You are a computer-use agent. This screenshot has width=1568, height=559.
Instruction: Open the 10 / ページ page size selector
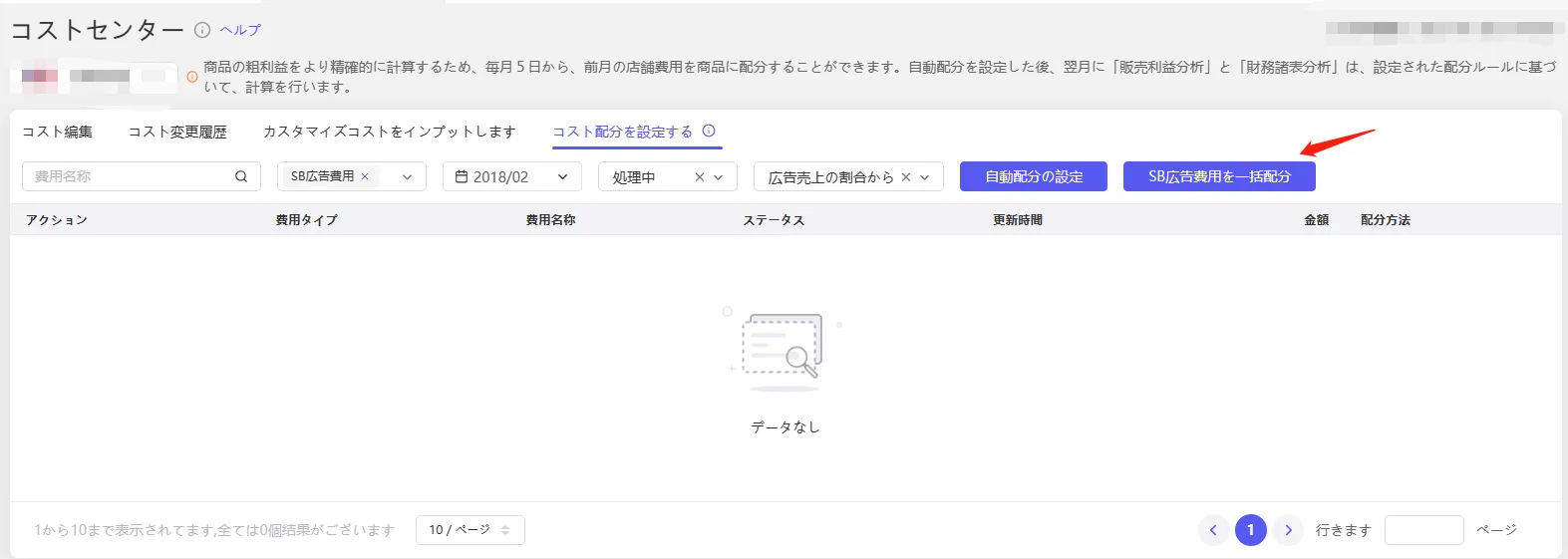(470, 530)
